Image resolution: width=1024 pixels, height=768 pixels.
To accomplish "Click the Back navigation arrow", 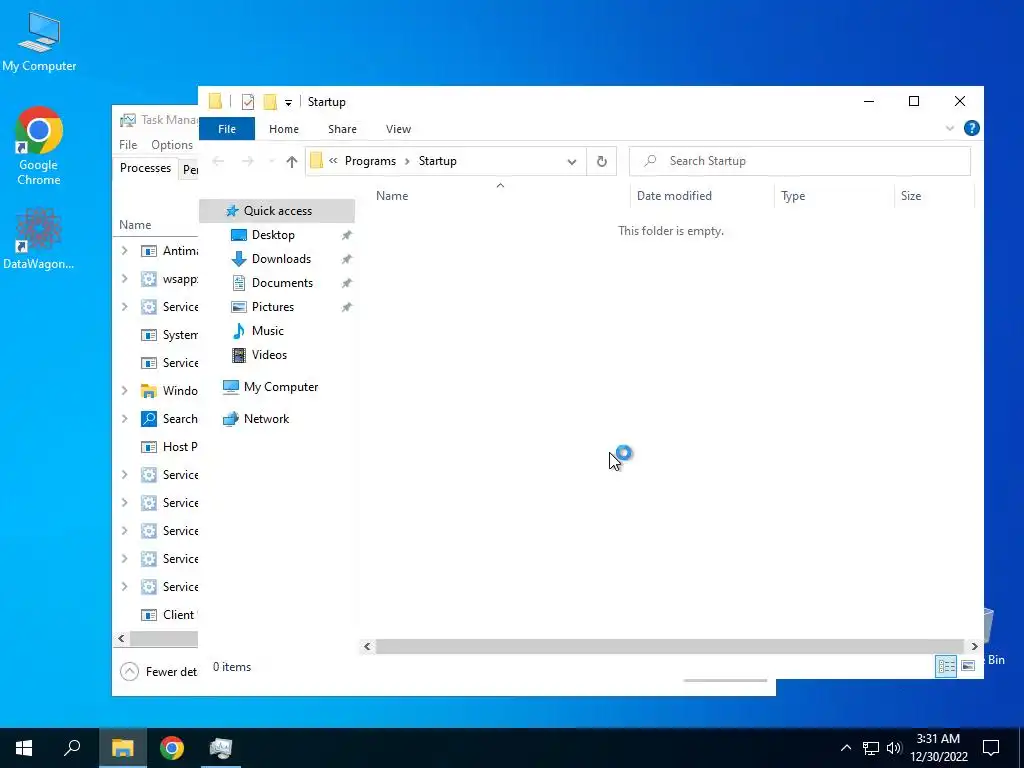I will (x=218, y=161).
